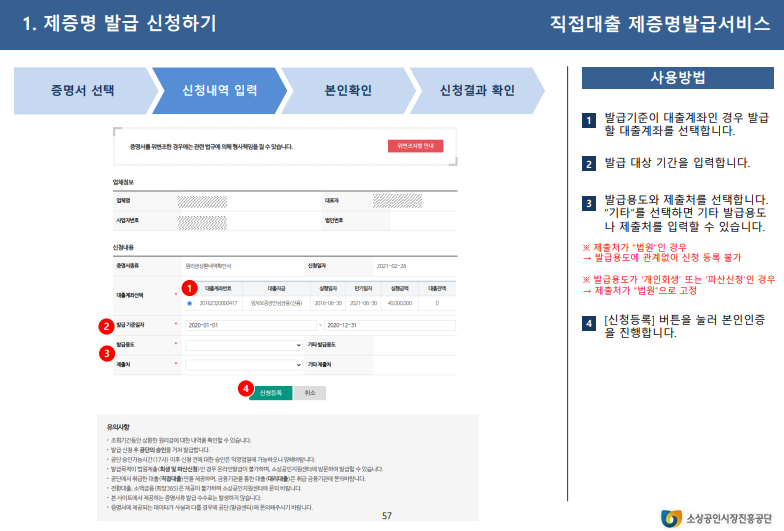The height and width of the screenshot is (531, 784).
Task: Click the 대출계좌번호 column header
Action: 218,288
